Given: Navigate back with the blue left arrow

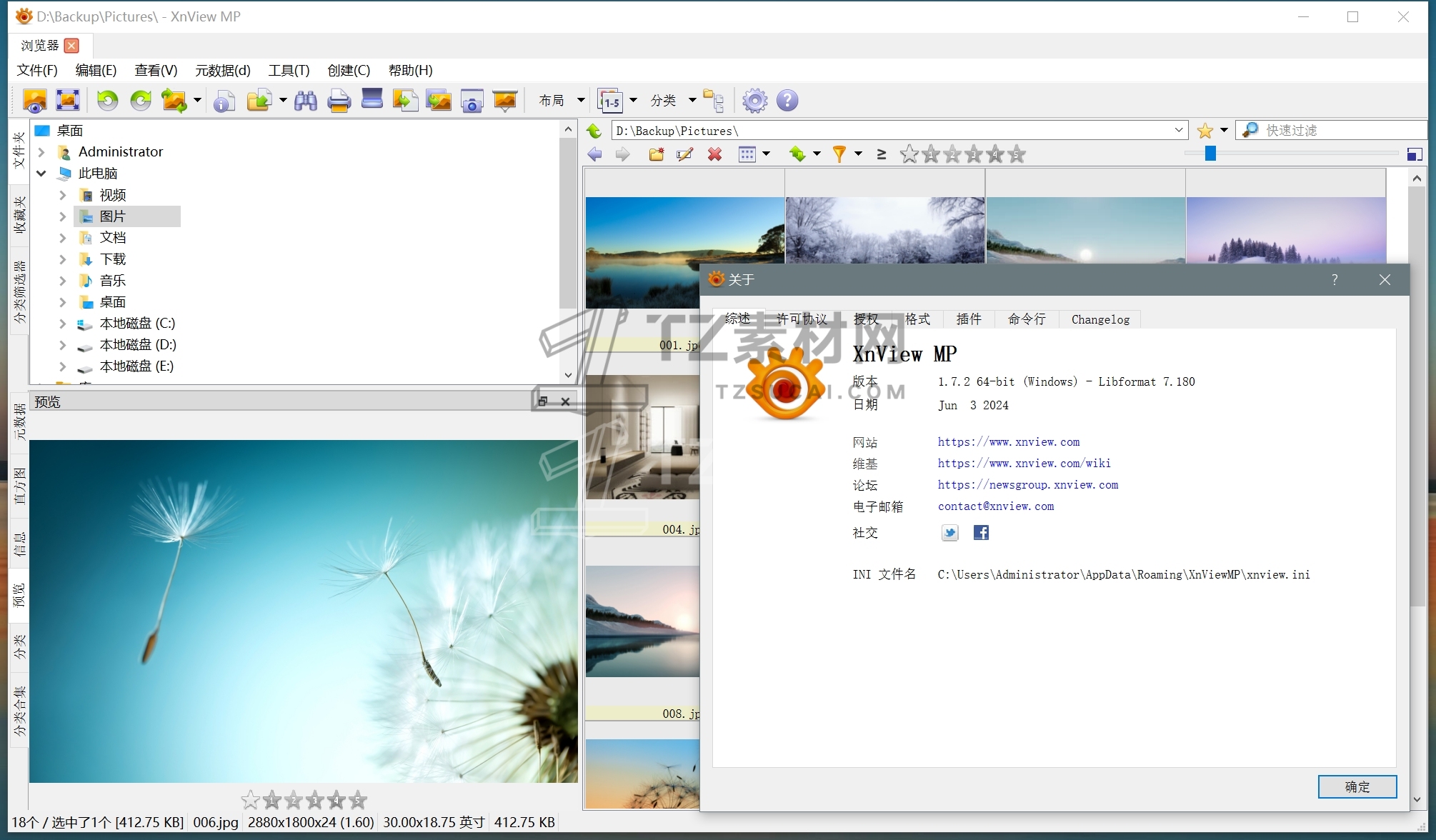Looking at the screenshot, I should 594,154.
